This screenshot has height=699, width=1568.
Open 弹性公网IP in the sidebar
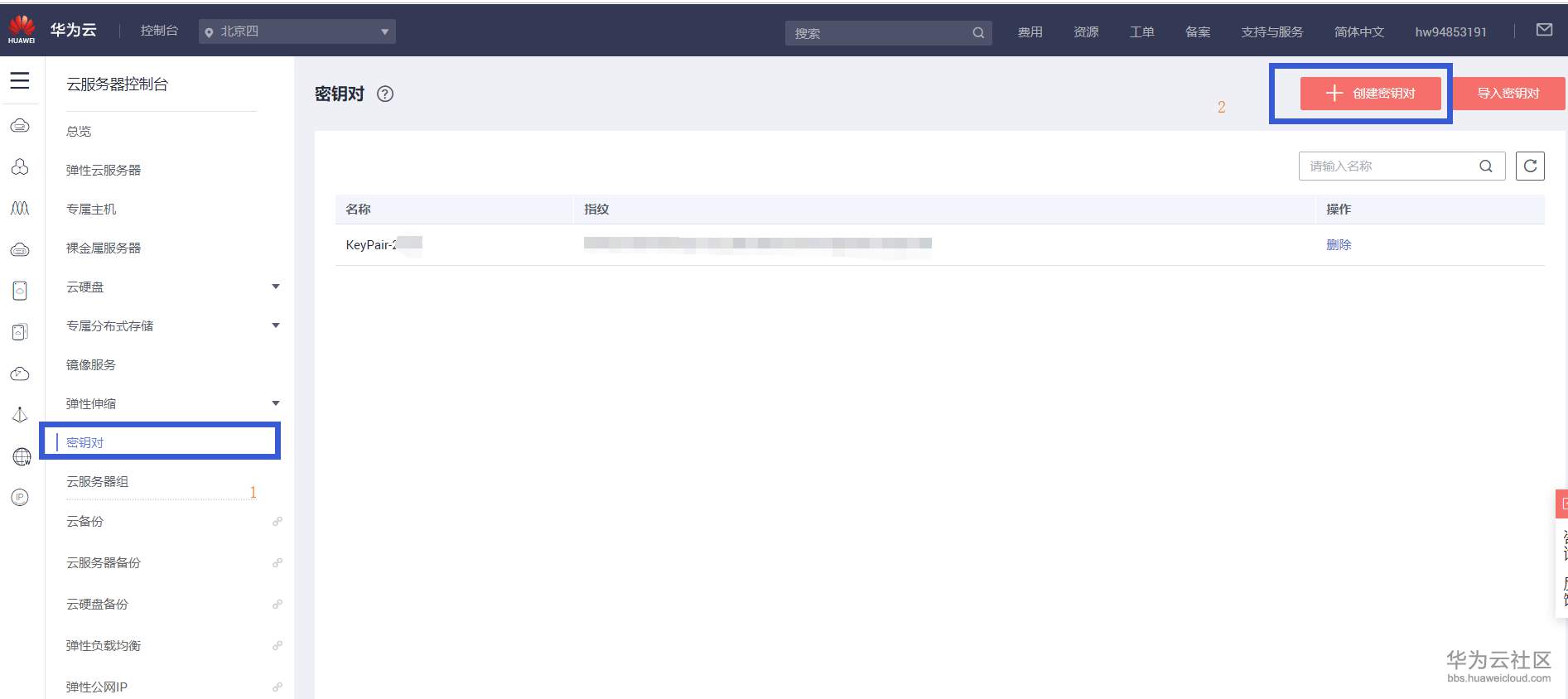pos(97,687)
